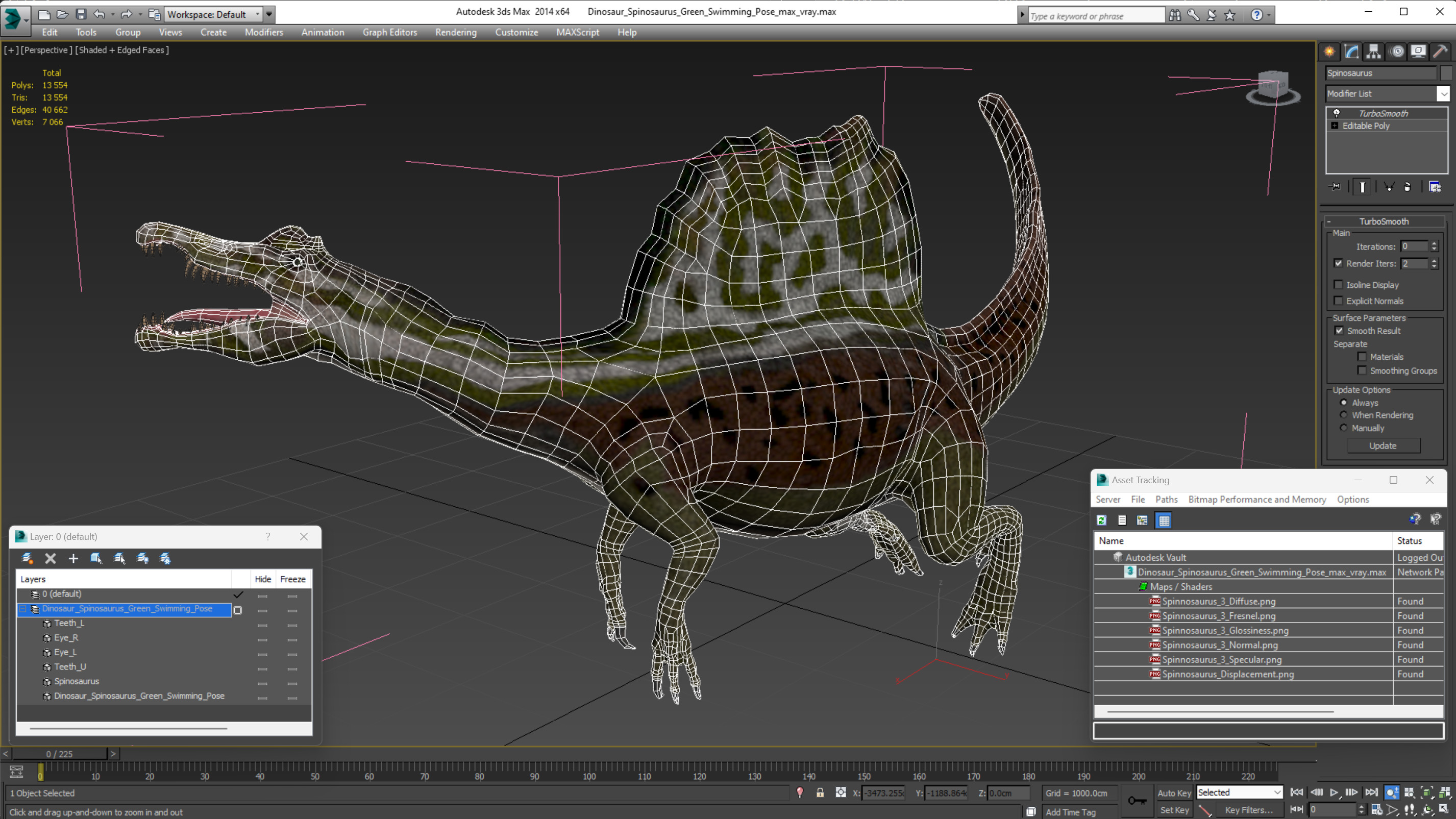Screen dimensions: 1456x819
Task: Click Remove Modifier trash icon
Action: (1408, 187)
